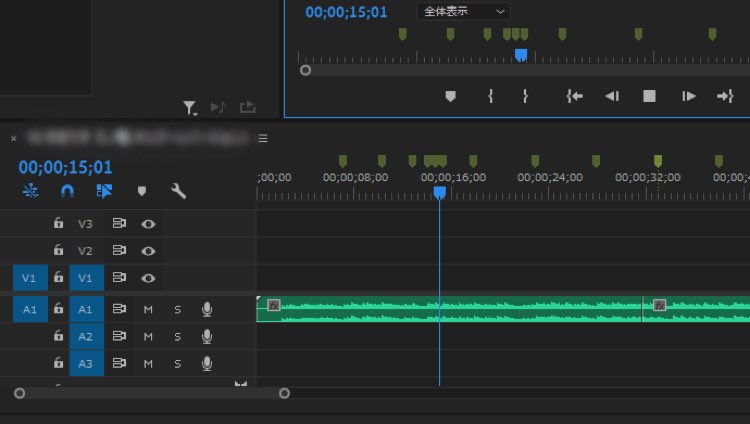Hide track V1 output with eye
The height and width of the screenshot is (424, 750).
coord(148,278)
